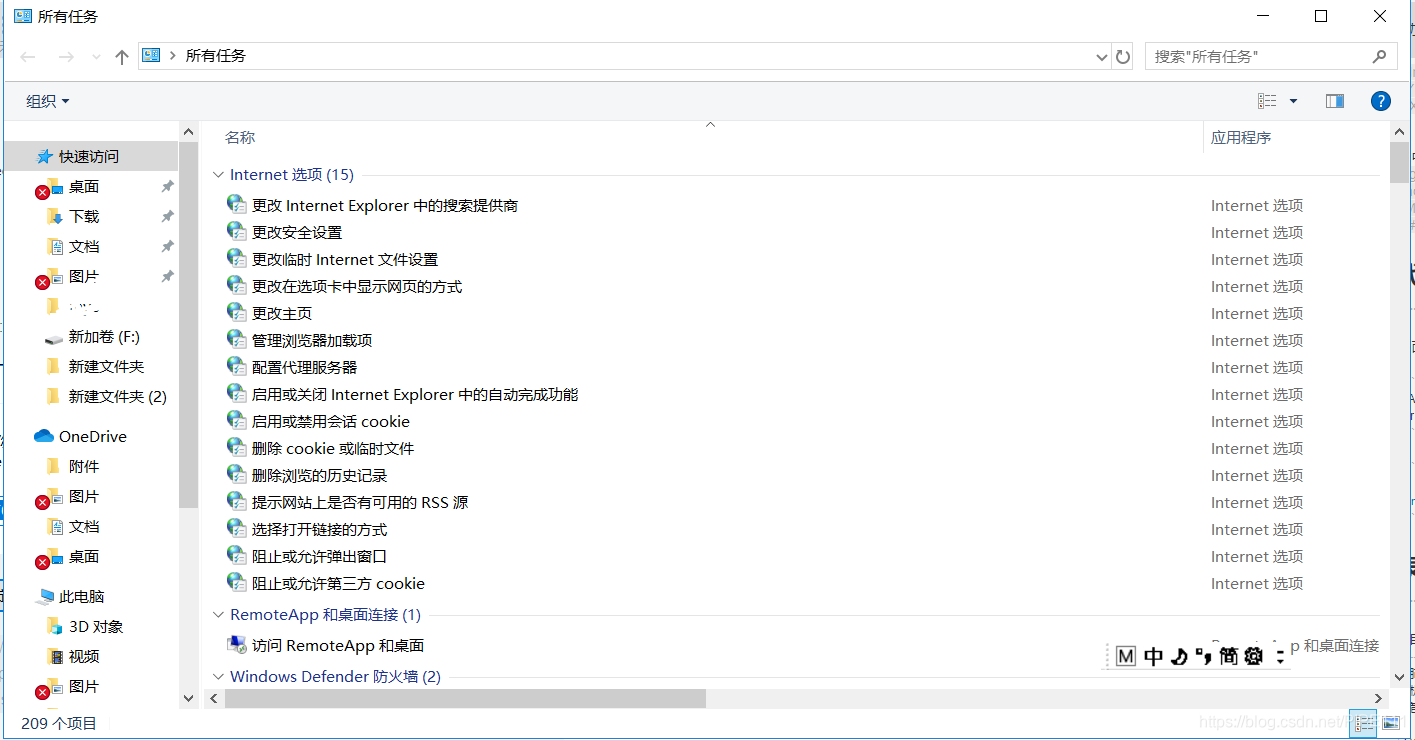
Task: Toggle the IME punctuation mode button
Action: coord(1203,656)
